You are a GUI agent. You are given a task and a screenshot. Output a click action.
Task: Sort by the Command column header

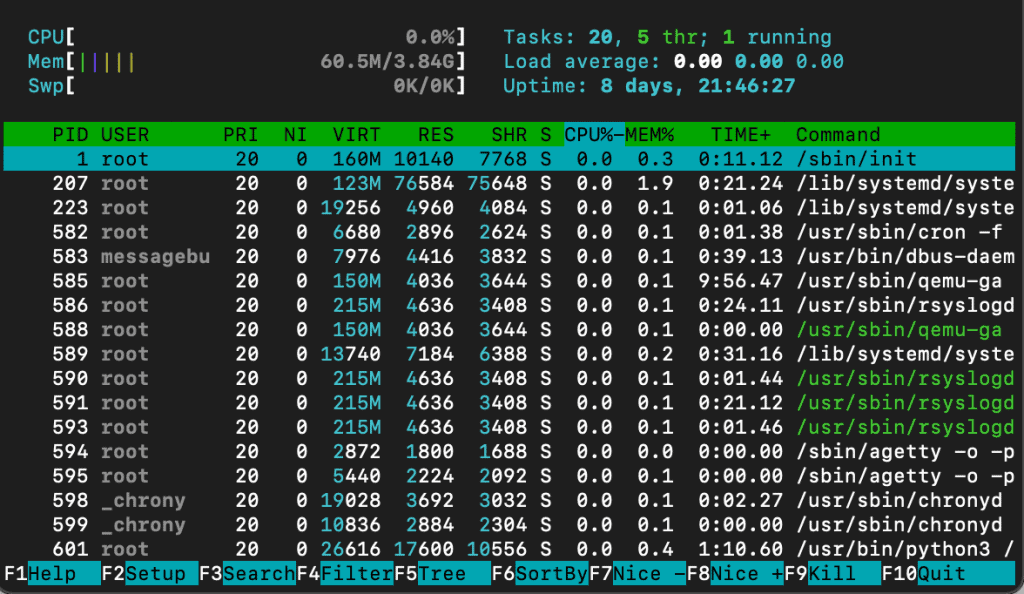coord(837,134)
